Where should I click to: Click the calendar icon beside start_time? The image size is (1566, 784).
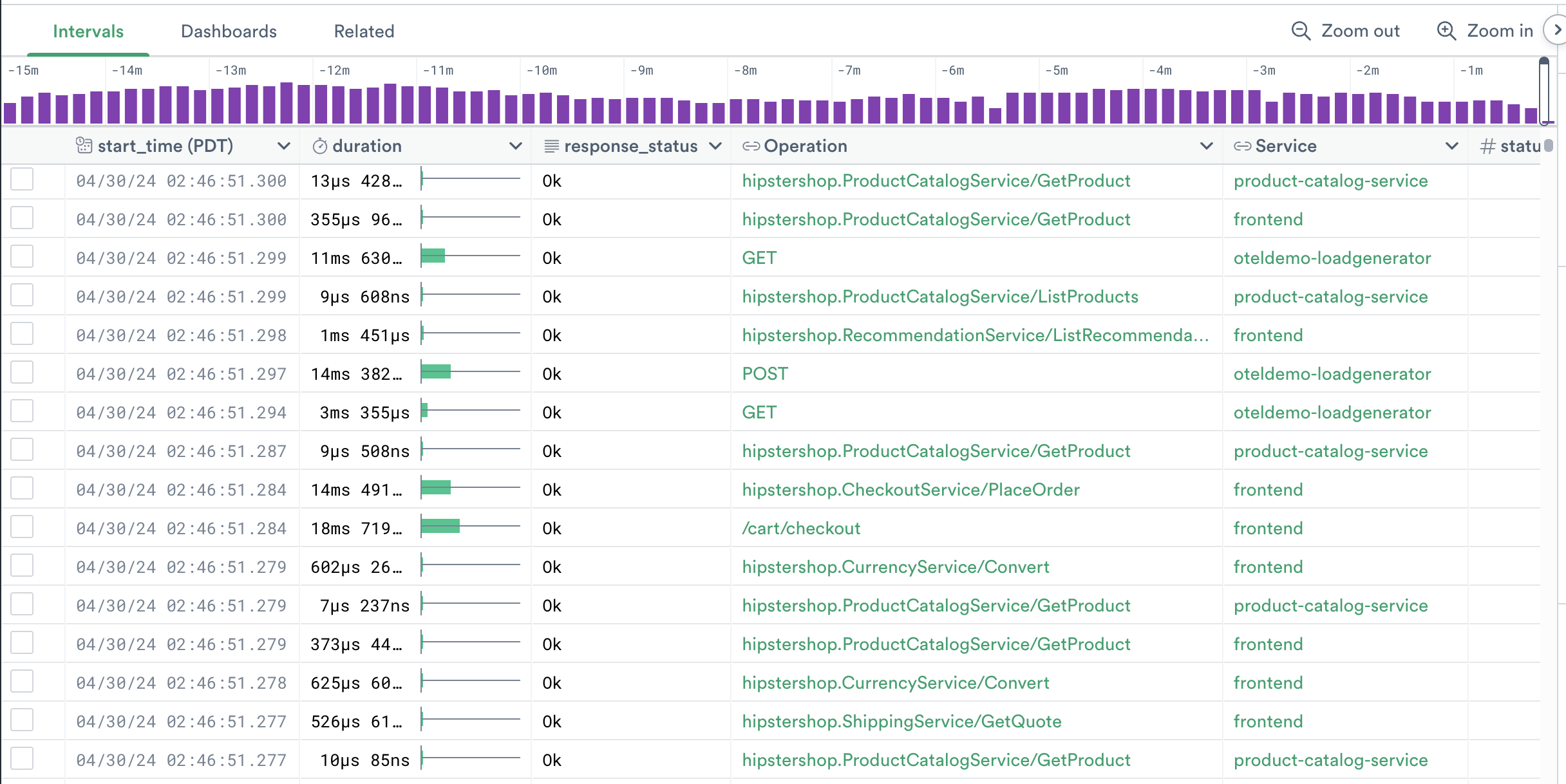tap(84, 145)
